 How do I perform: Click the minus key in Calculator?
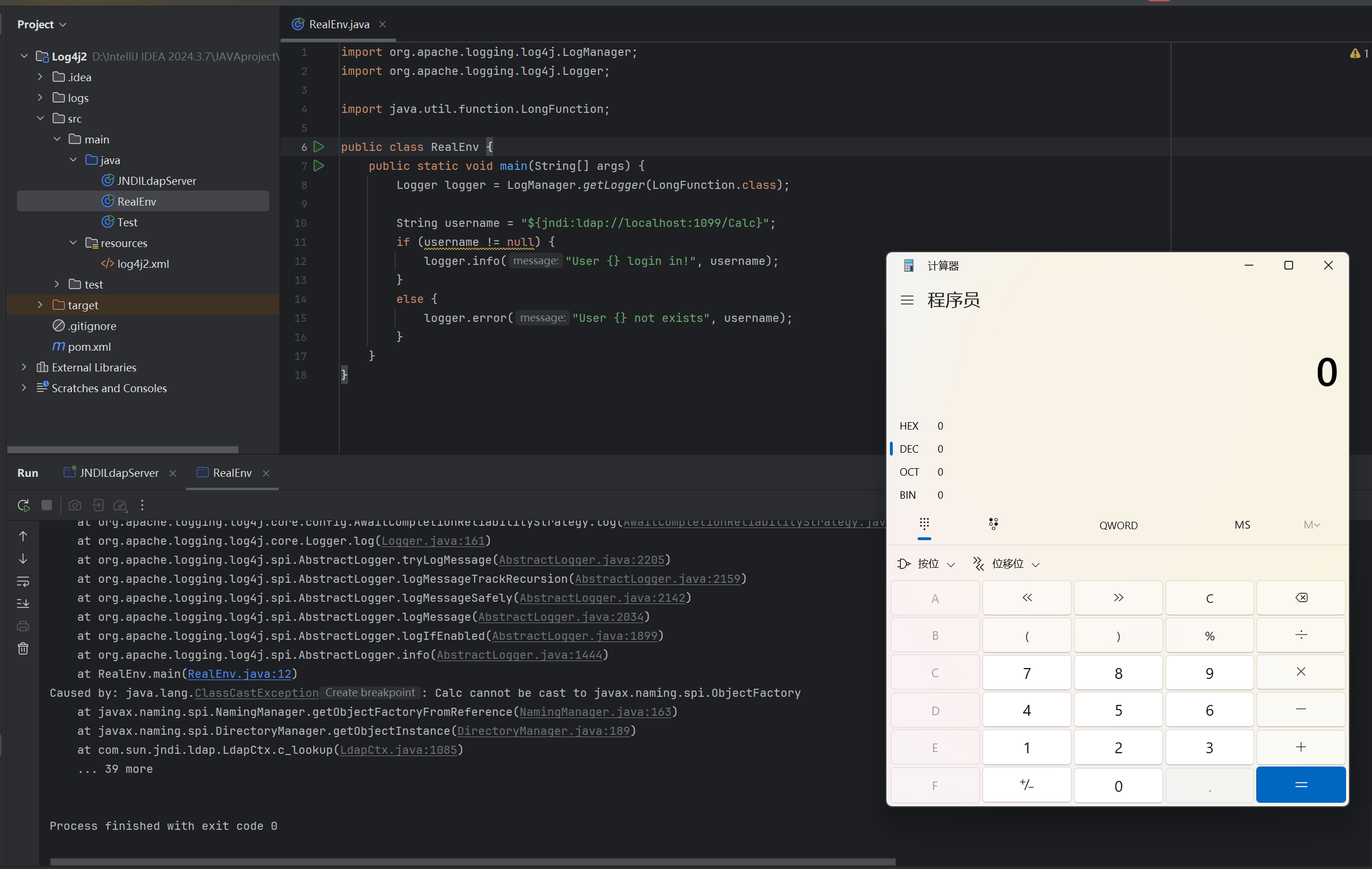pos(1301,709)
